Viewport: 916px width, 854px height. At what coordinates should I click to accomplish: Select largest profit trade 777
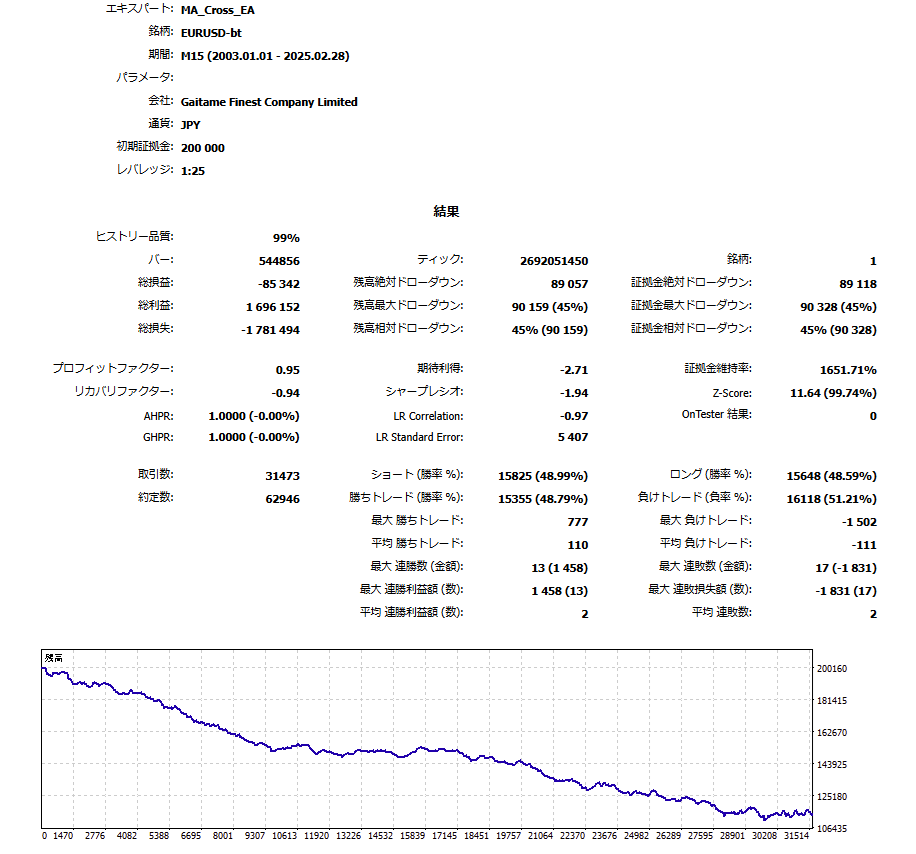point(578,522)
